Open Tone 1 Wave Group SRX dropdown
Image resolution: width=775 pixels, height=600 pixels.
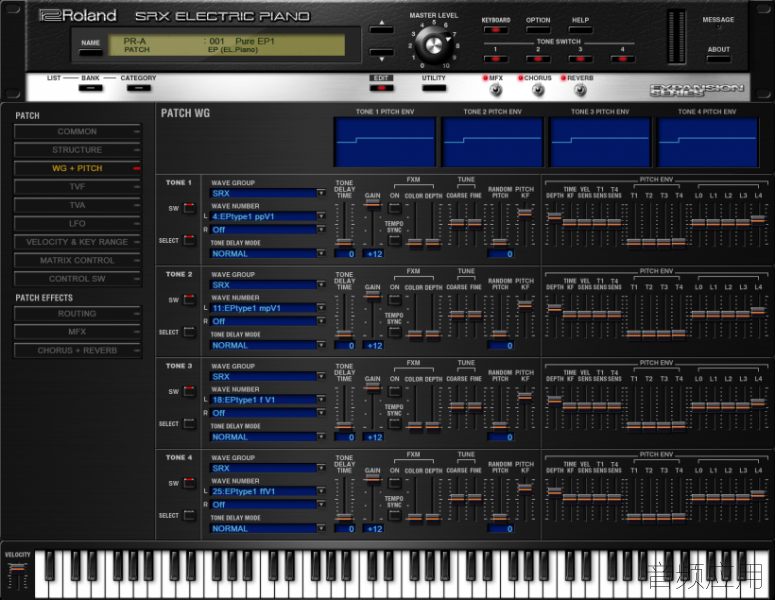[x=267, y=193]
